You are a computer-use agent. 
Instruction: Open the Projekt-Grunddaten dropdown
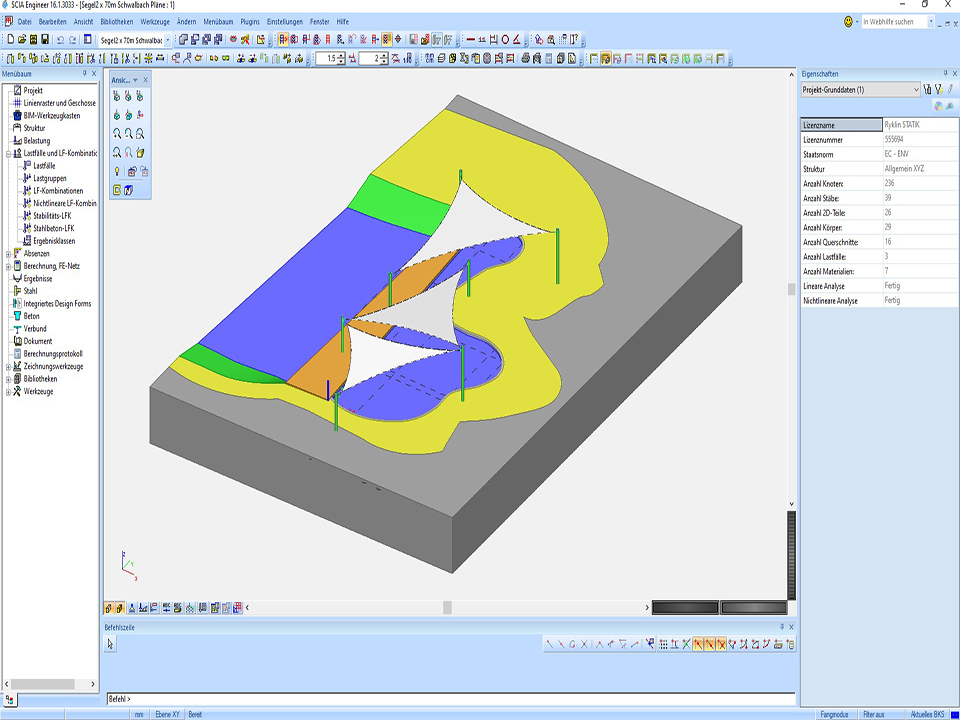(916, 90)
